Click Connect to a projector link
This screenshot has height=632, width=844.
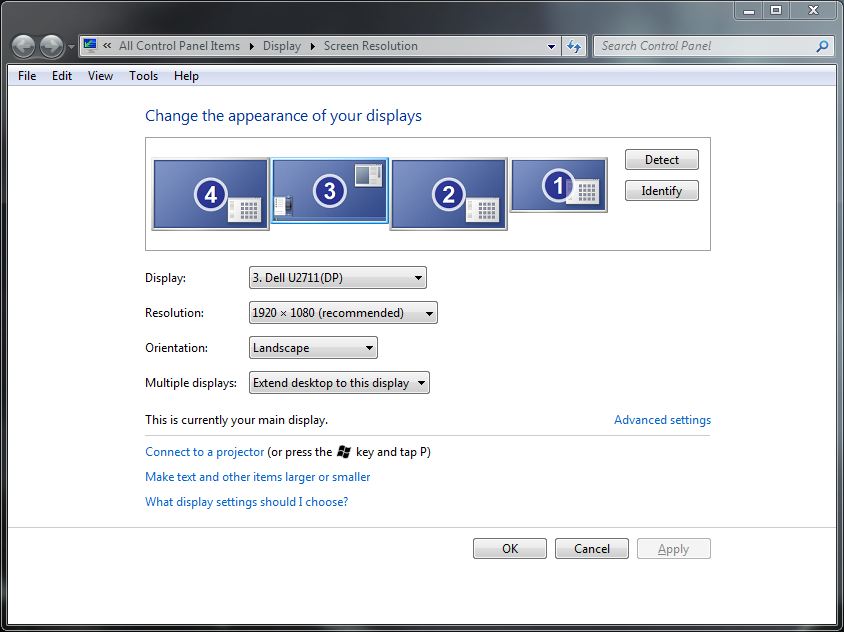[205, 452]
